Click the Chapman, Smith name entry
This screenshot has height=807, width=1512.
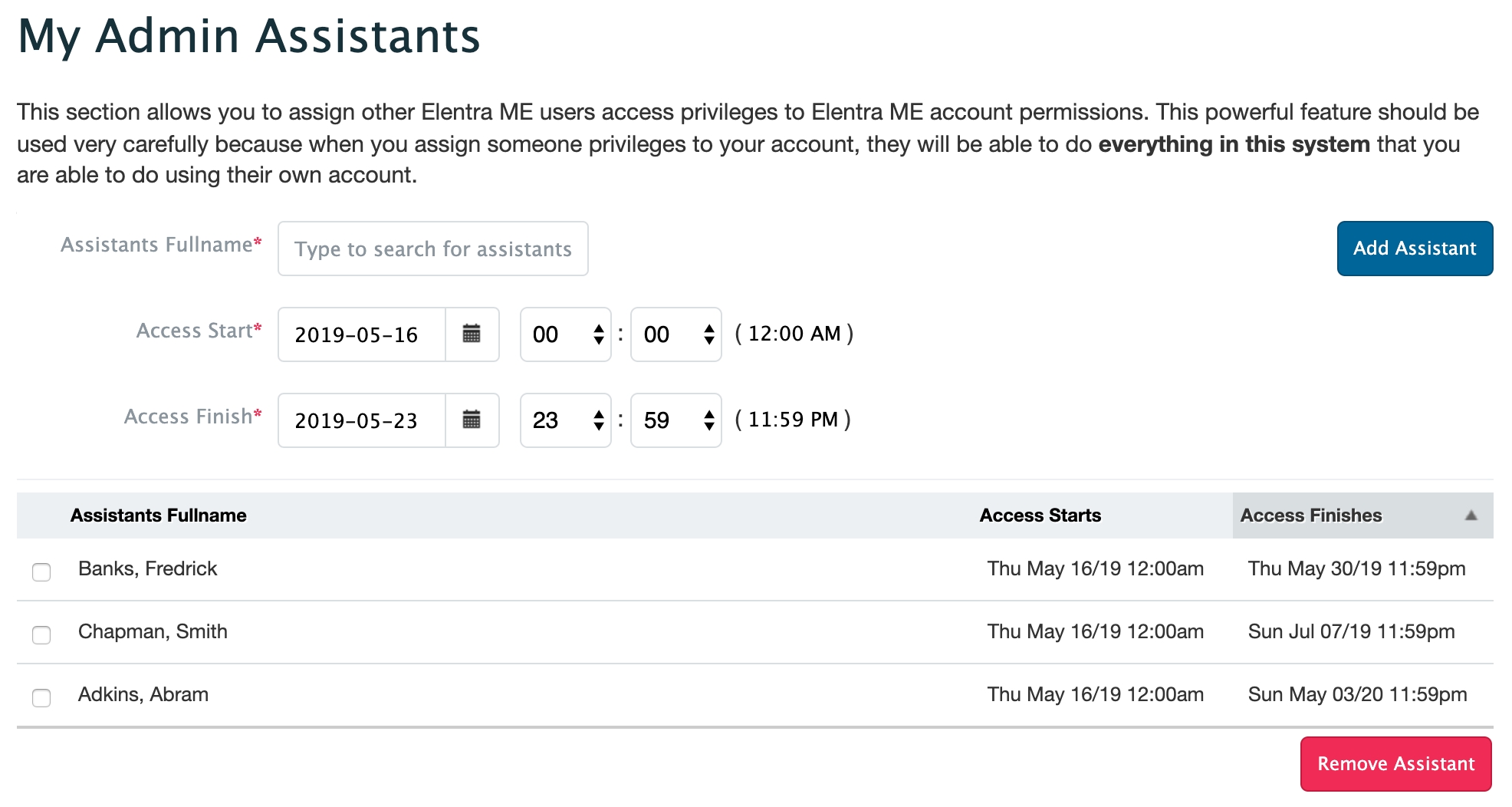click(153, 631)
